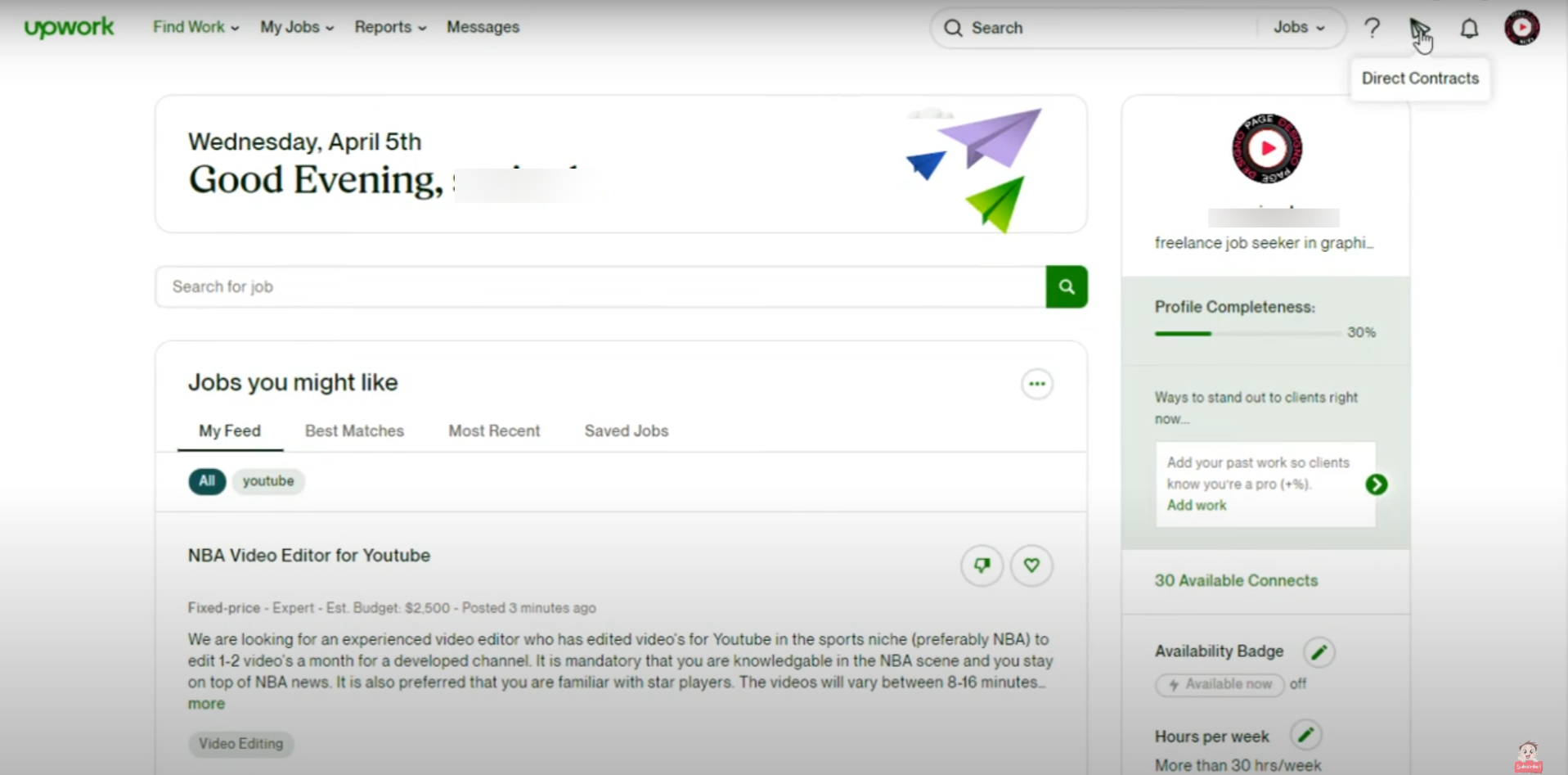
Task: Open 30 Available Connects link
Action: point(1236,581)
